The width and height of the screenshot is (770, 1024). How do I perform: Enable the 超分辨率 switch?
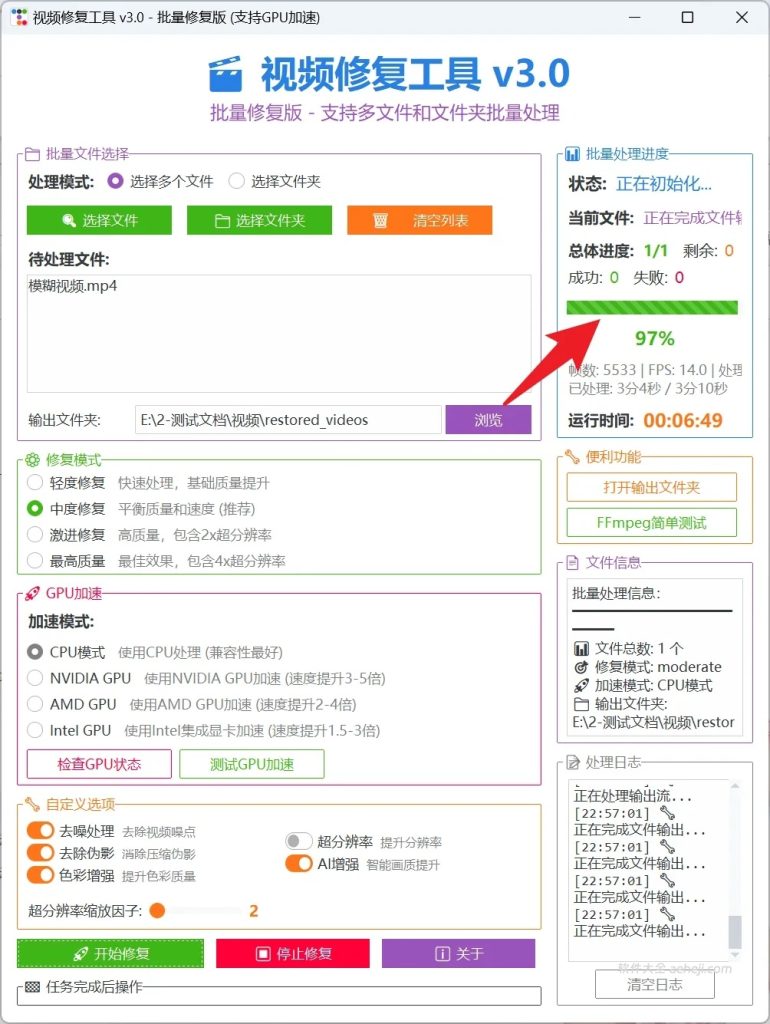click(298, 841)
